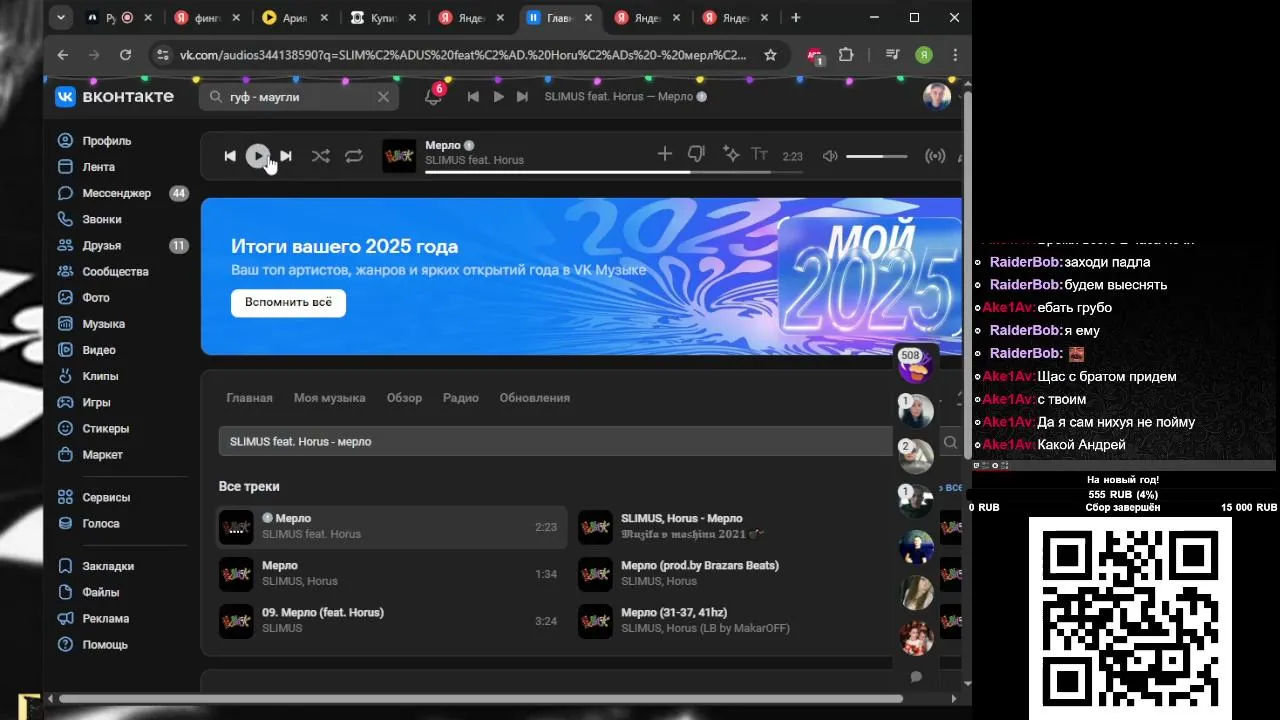This screenshot has width=1280, height=720.
Task: Open the SLIMUS feat. Horus artist link in player
Action: [x=474, y=161]
